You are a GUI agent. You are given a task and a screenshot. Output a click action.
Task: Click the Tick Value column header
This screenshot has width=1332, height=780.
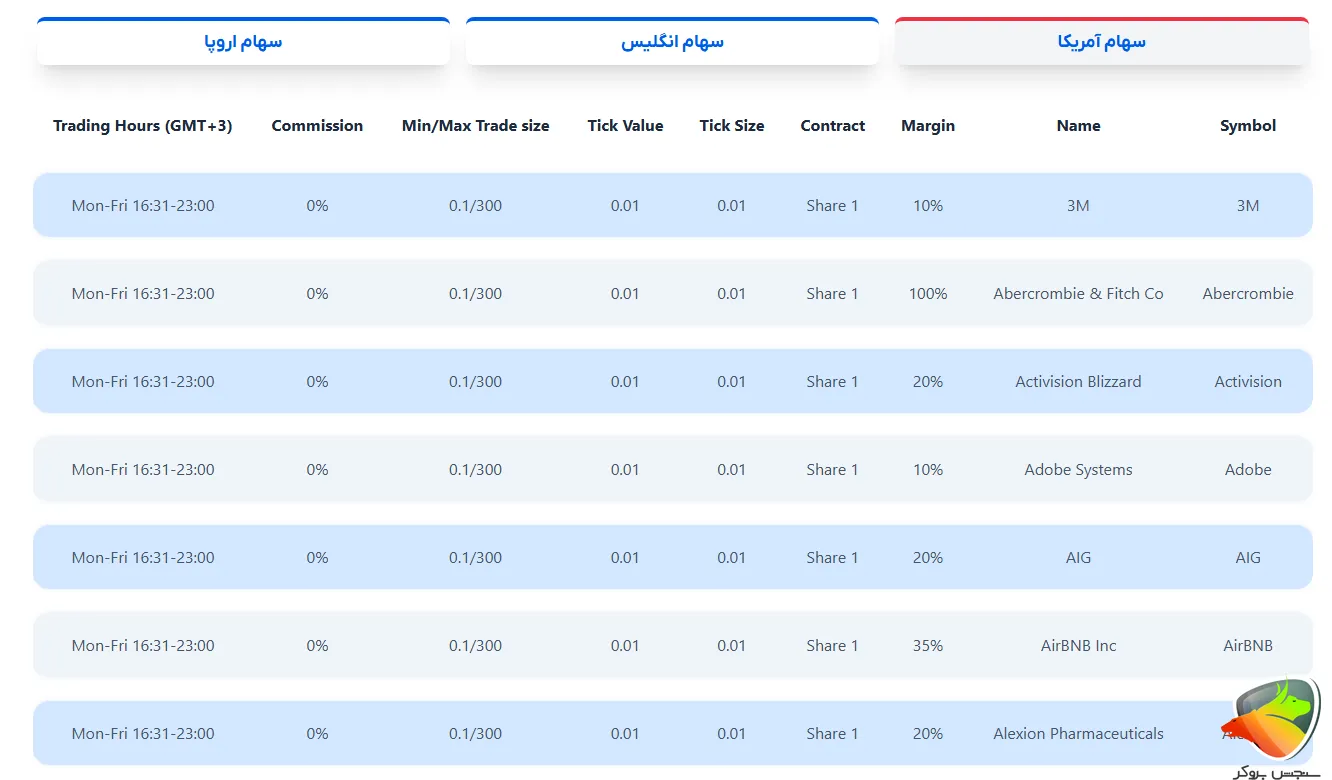pyautogui.click(x=625, y=125)
